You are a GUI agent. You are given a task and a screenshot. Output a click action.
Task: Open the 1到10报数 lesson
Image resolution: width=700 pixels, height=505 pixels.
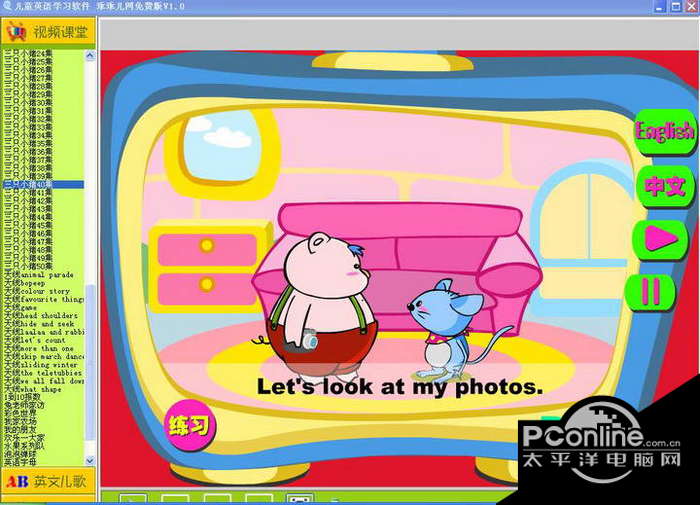[x=22, y=397]
